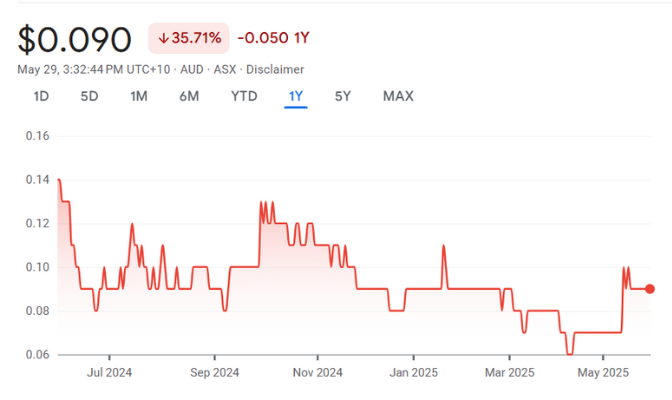Click the 0.16 y-axis label
The image size is (672, 400).
tap(37, 135)
